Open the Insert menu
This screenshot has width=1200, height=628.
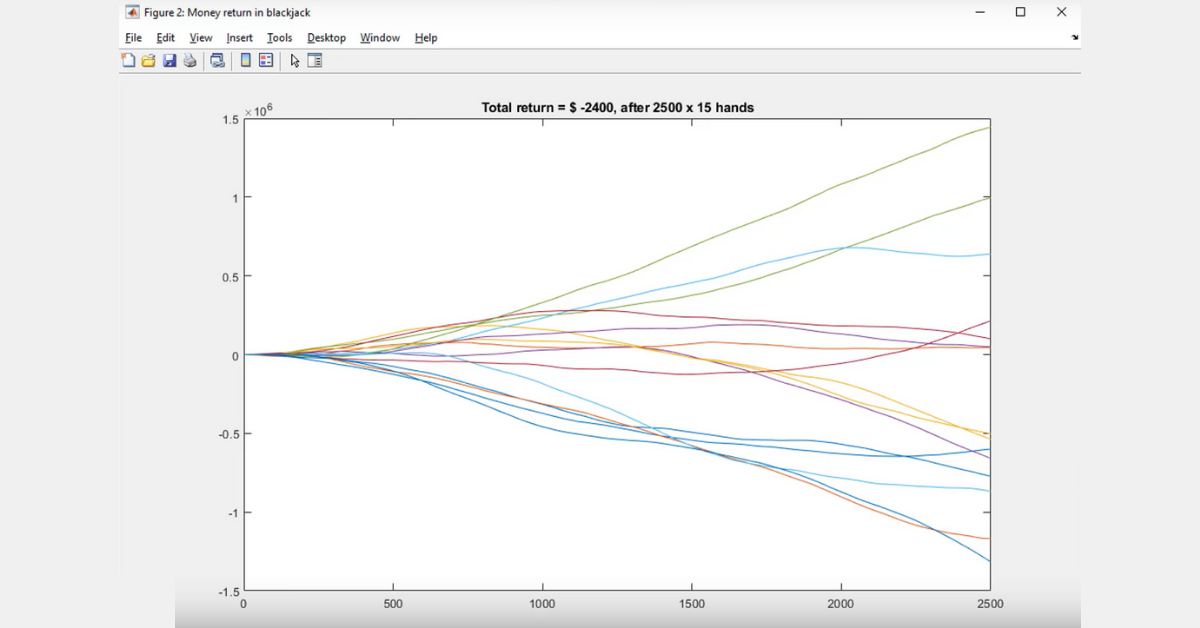pyautogui.click(x=240, y=38)
